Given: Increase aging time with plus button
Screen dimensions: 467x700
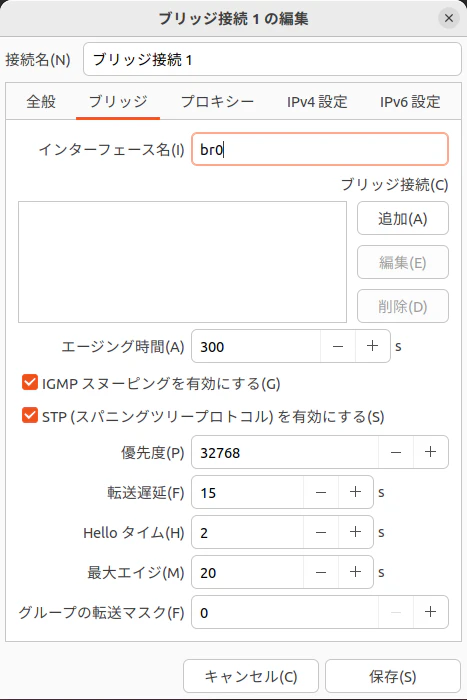Looking at the screenshot, I should click(x=372, y=346).
